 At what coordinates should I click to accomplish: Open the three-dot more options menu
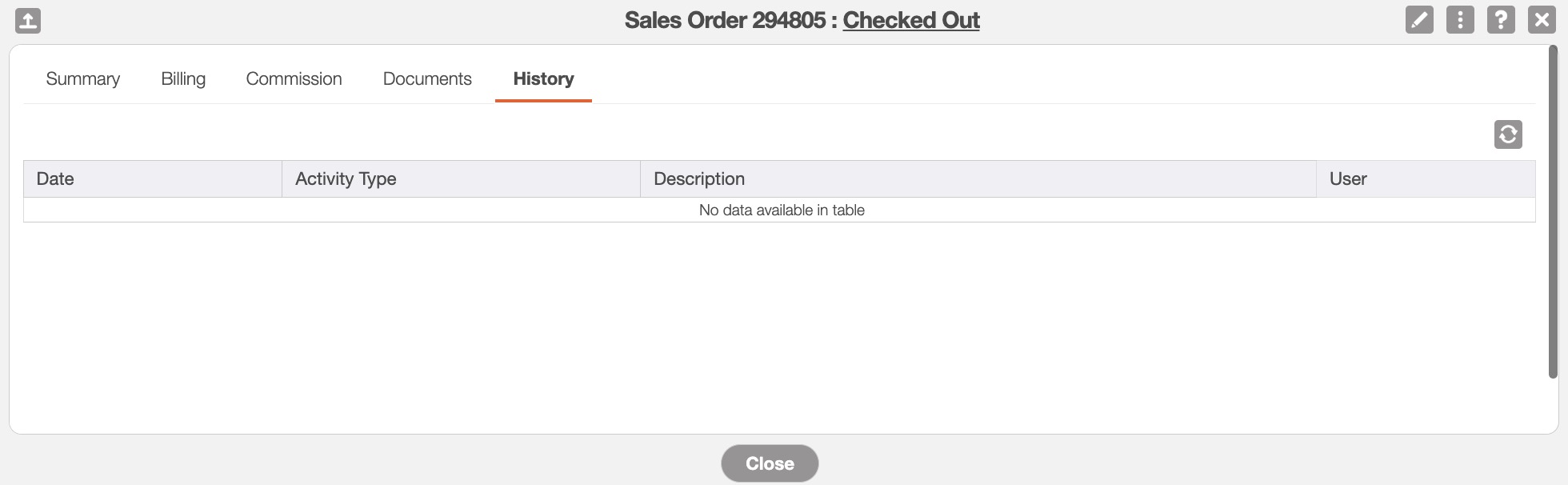pyautogui.click(x=1460, y=20)
